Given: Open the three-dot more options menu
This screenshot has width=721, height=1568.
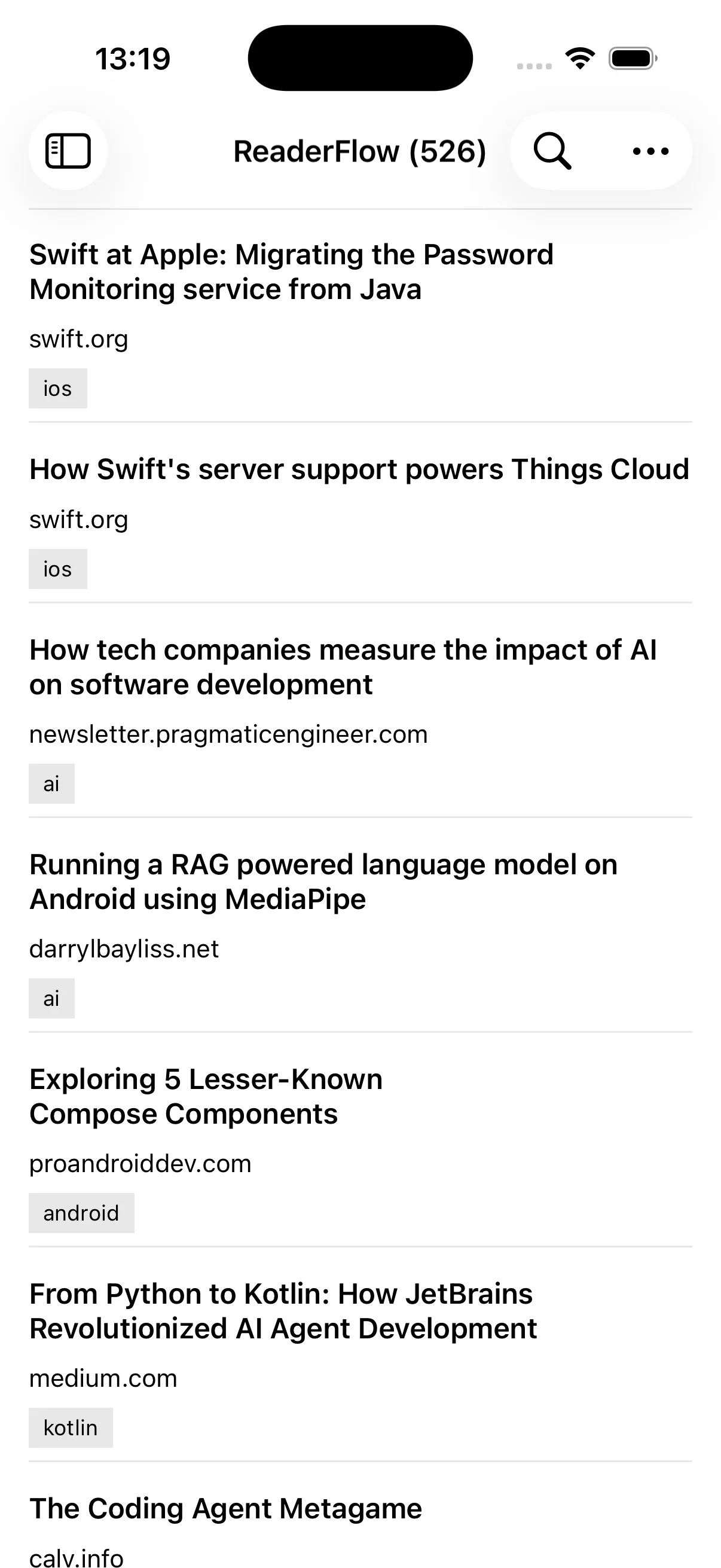Looking at the screenshot, I should click(x=650, y=151).
